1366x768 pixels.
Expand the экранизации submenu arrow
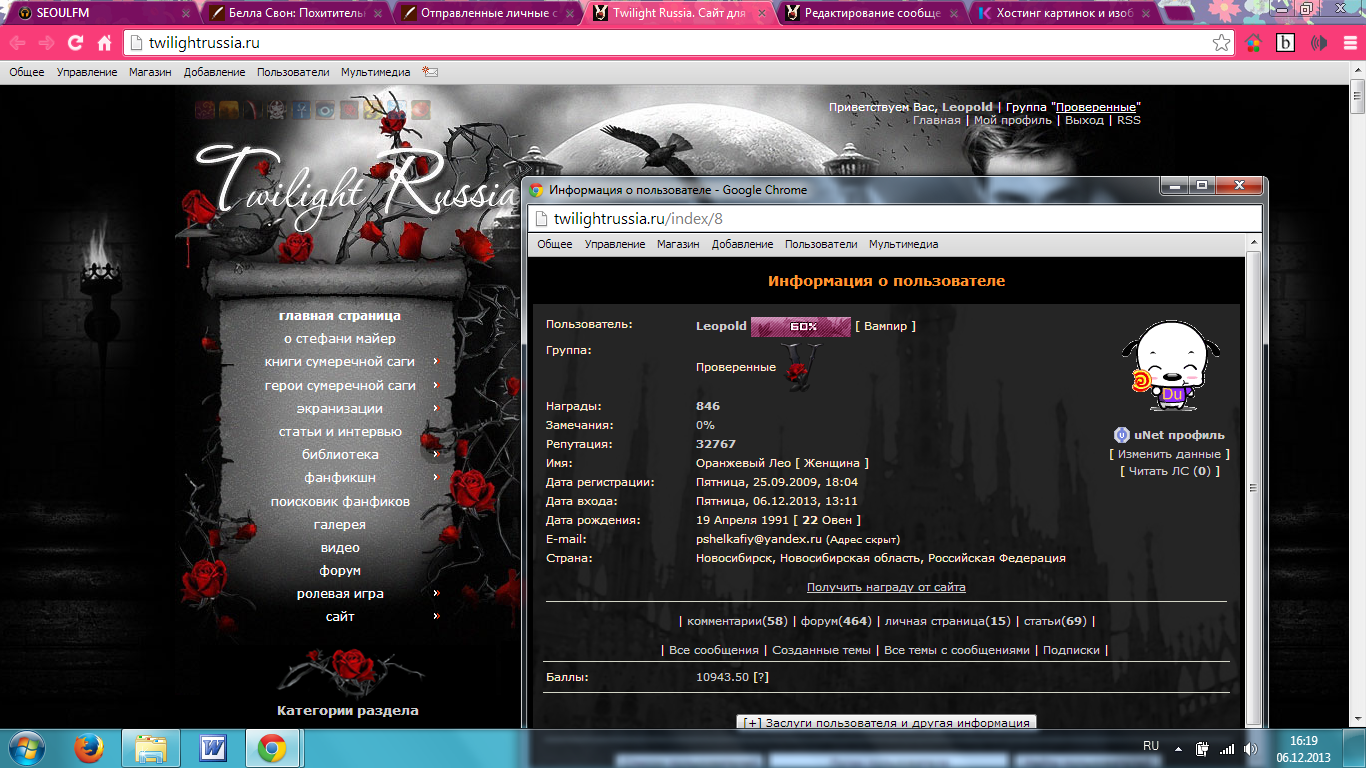click(x=436, y=408)
